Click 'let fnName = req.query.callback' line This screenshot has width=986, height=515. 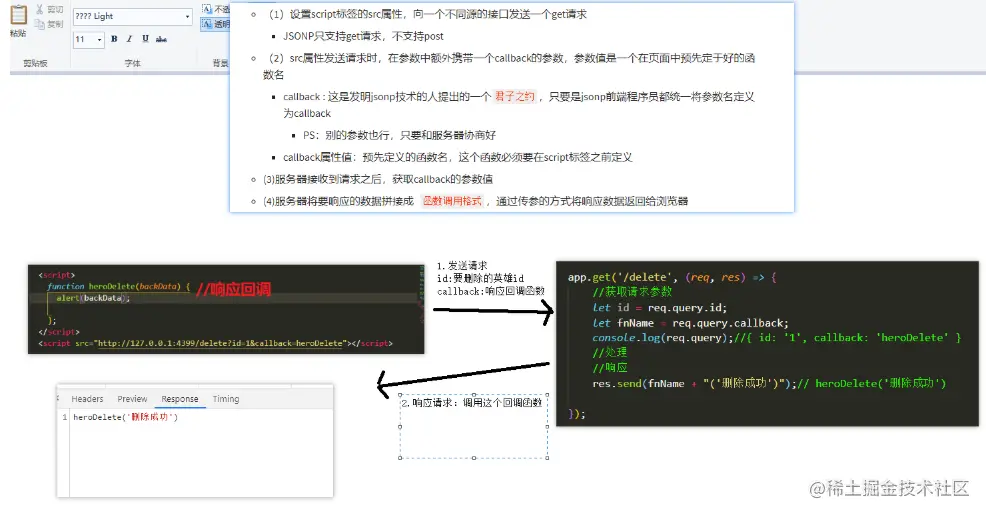coord(690,323)
